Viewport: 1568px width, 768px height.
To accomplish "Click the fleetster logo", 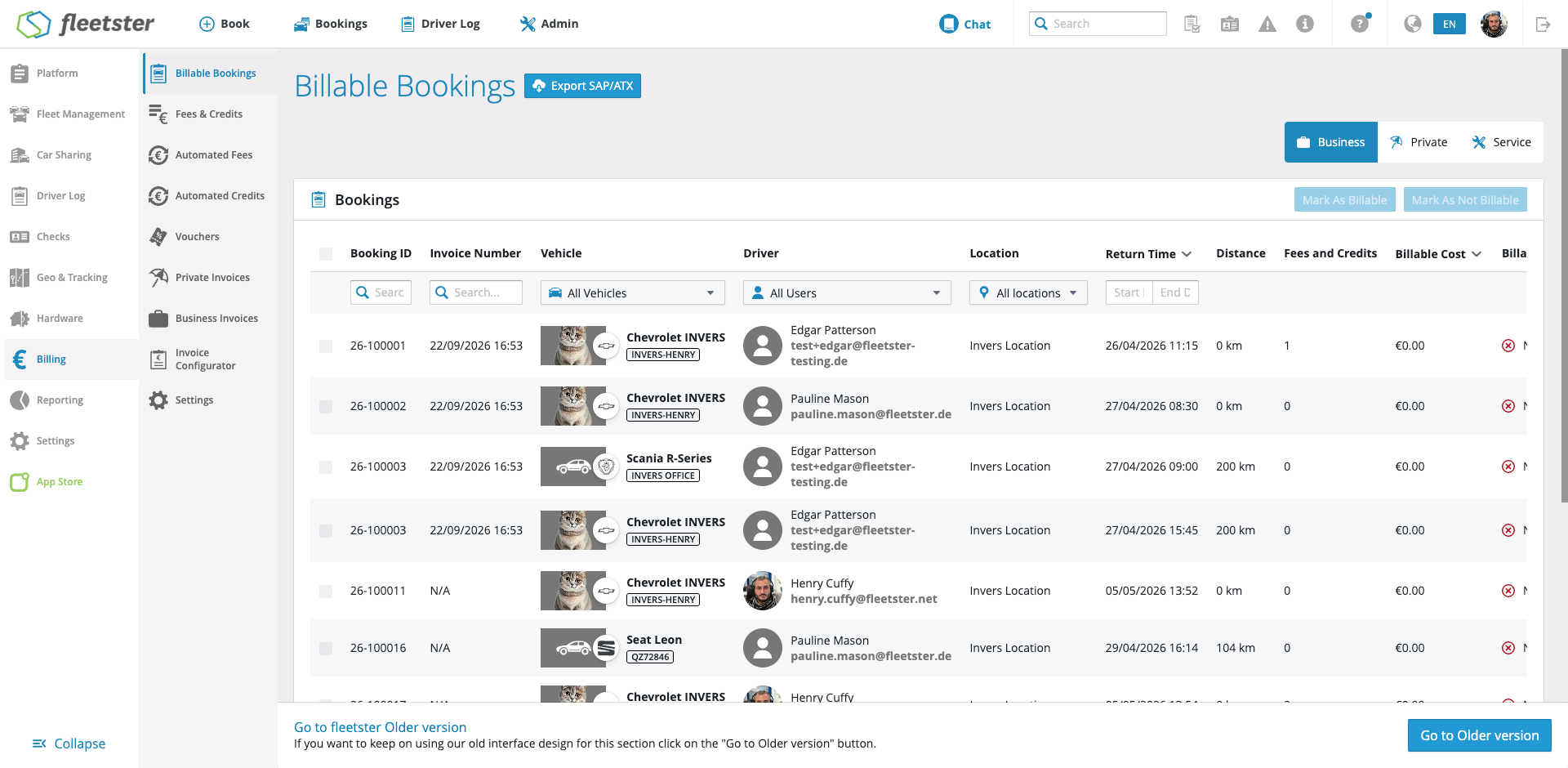I will coord(86,24).
